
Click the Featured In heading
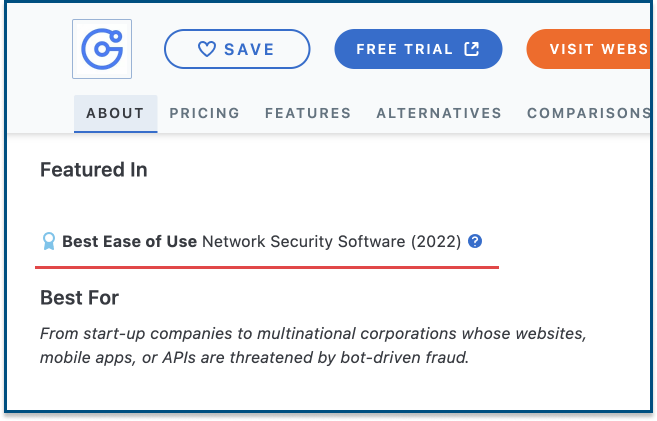(x=93, y=170)
